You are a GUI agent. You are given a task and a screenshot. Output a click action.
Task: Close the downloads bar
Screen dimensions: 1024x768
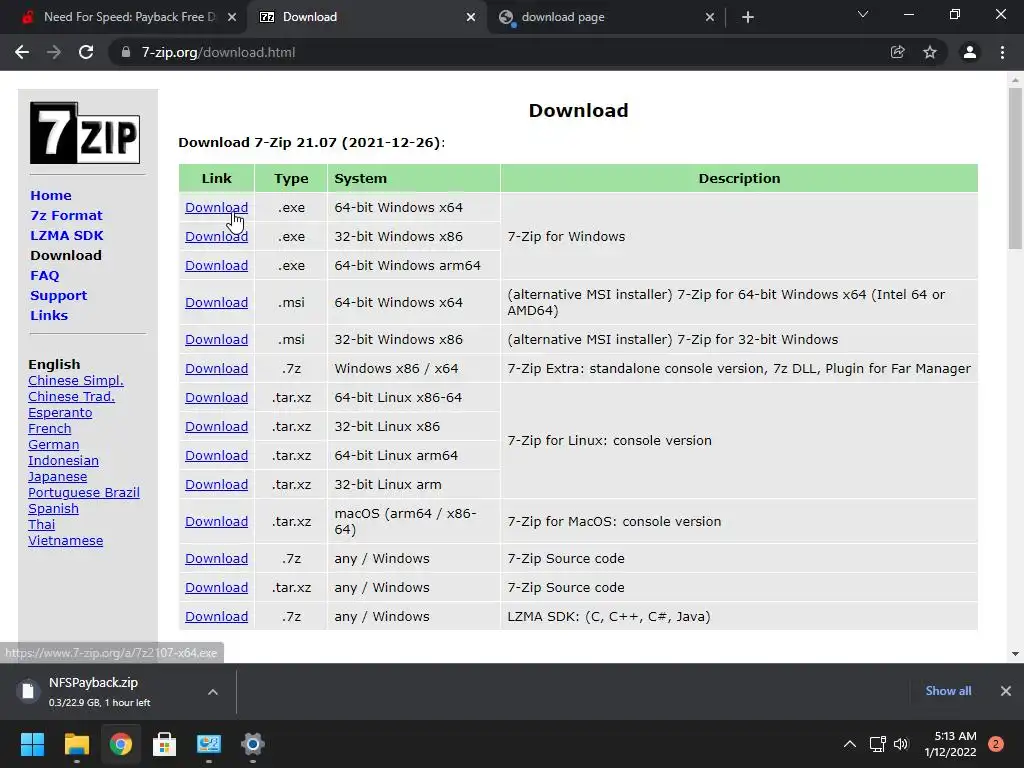pyautogui.click(x=1006, y=691)
